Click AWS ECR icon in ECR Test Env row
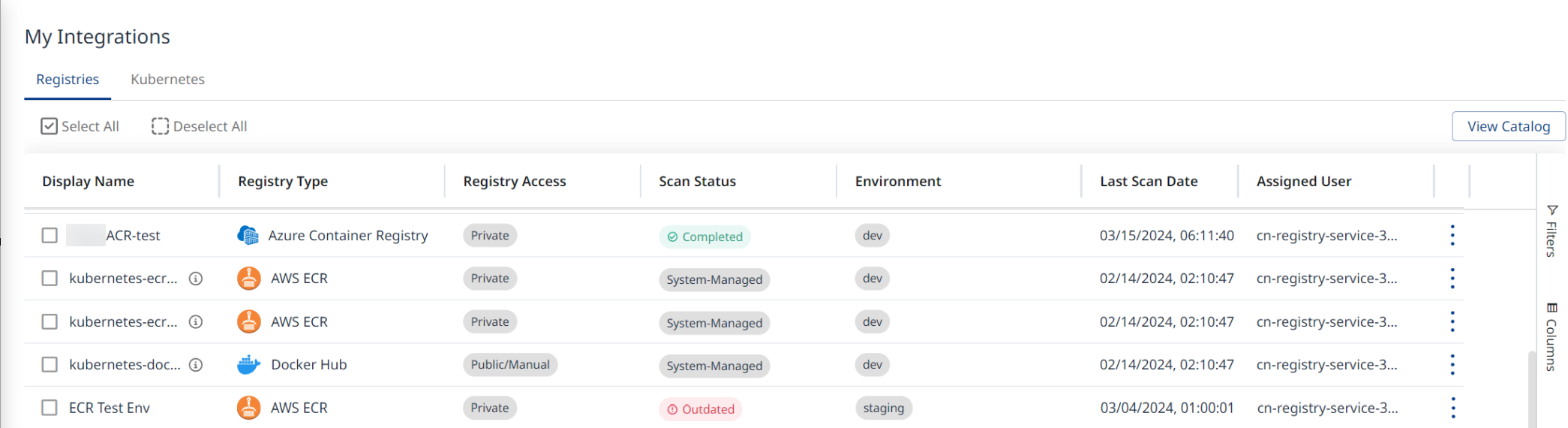The image size is (1568, 428). (x=248, y=408)
